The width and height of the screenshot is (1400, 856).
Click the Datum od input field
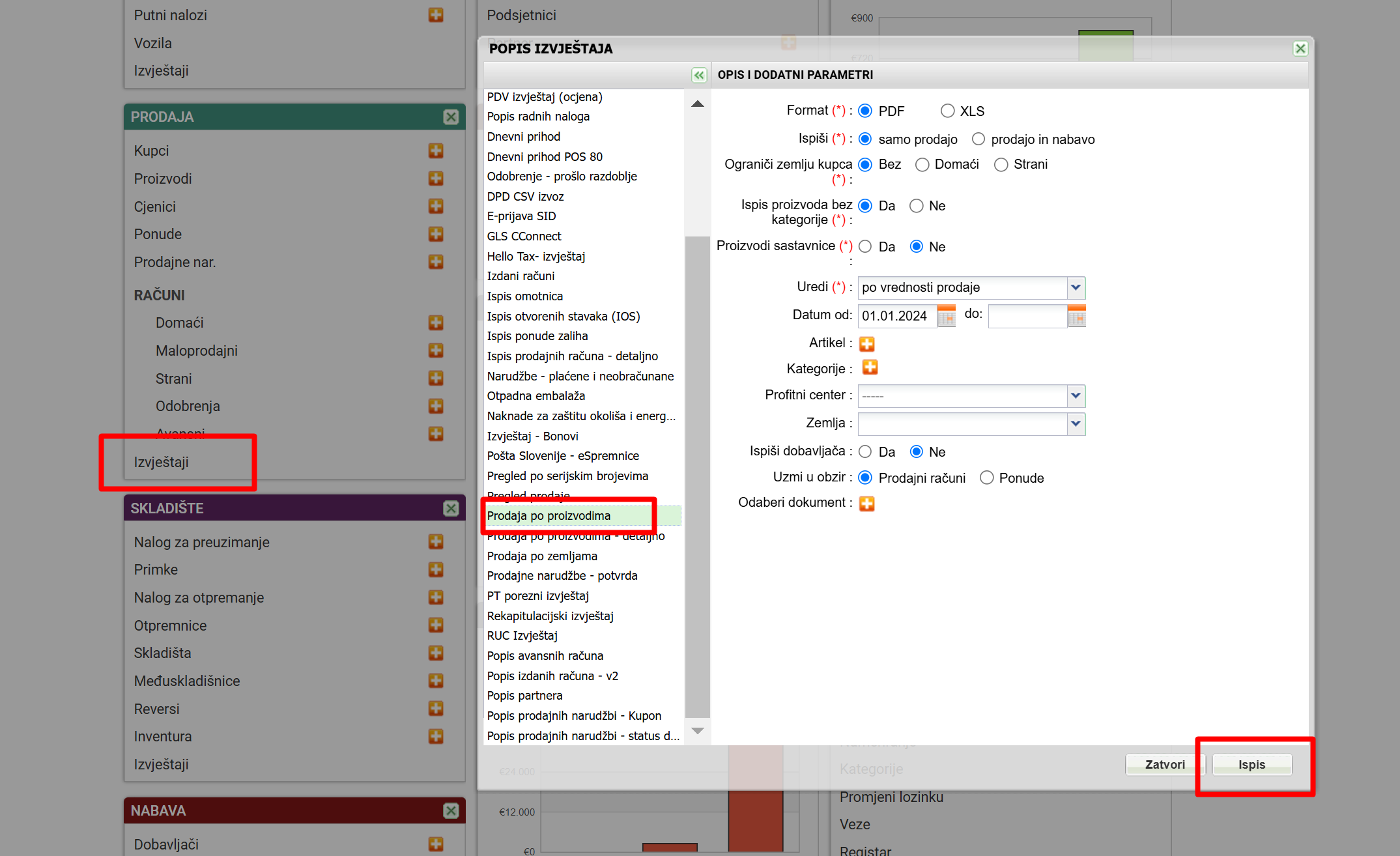click(x=896, y=316)
